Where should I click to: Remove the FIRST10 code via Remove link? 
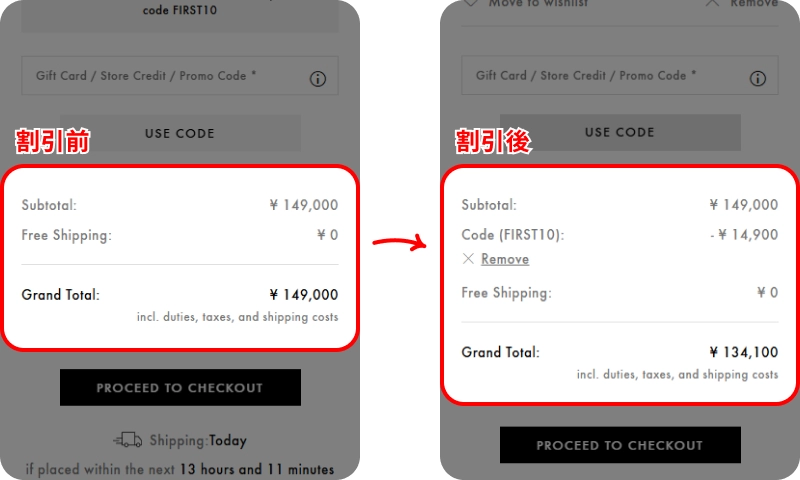tap(505, 259)
